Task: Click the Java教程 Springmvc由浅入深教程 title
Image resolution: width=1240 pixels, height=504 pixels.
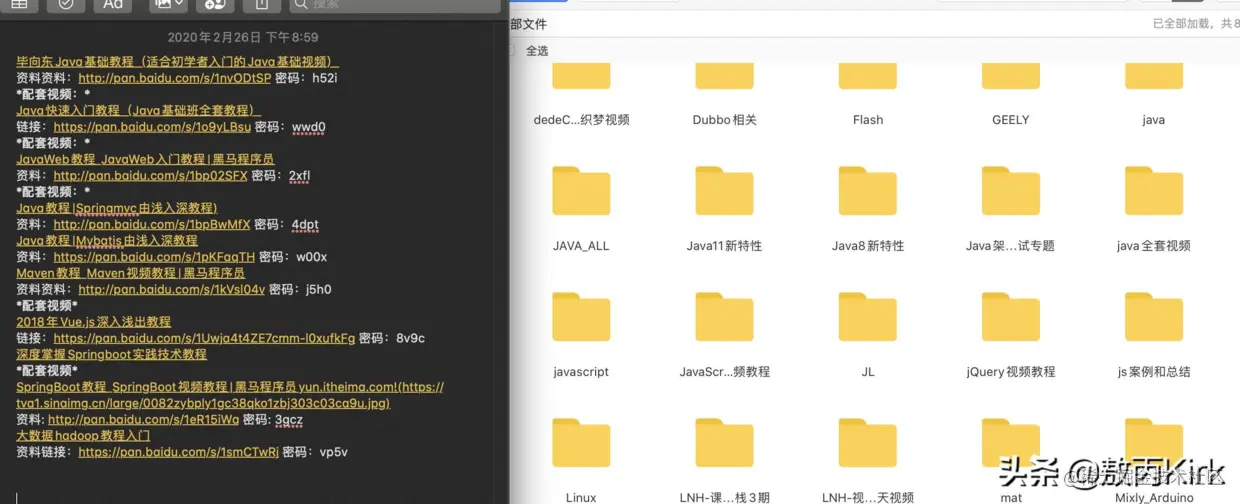Action: click(x=116, y=208)
